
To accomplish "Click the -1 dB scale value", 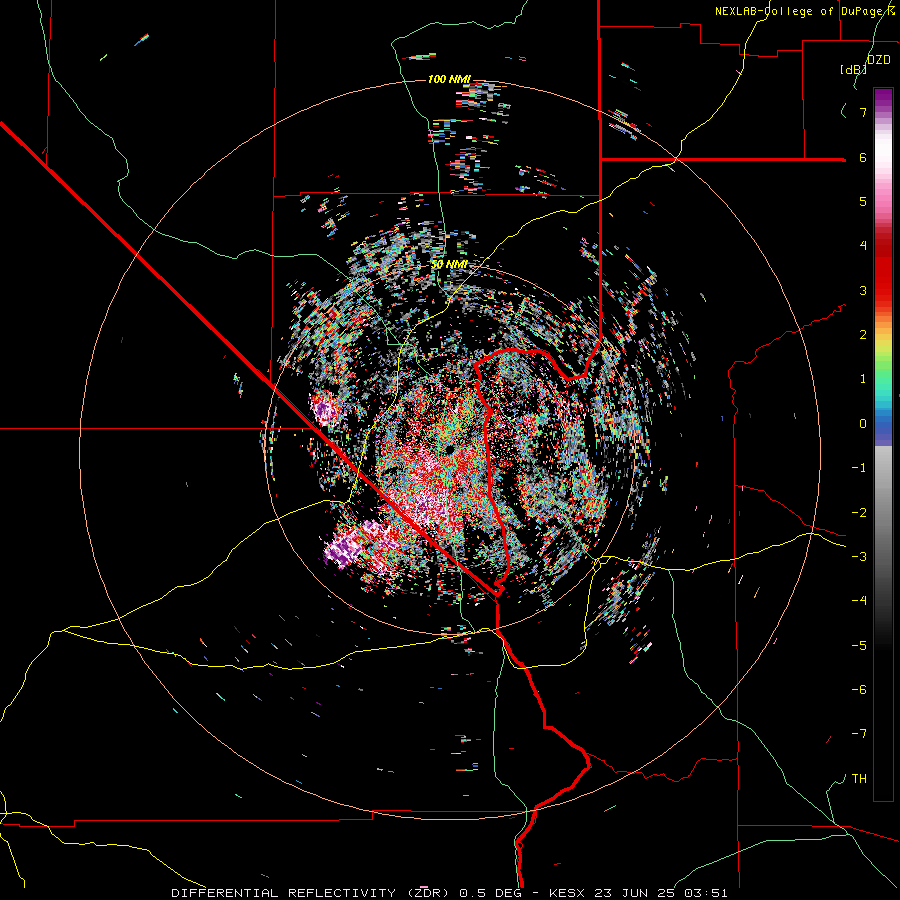I will click(x=859, y=468).
